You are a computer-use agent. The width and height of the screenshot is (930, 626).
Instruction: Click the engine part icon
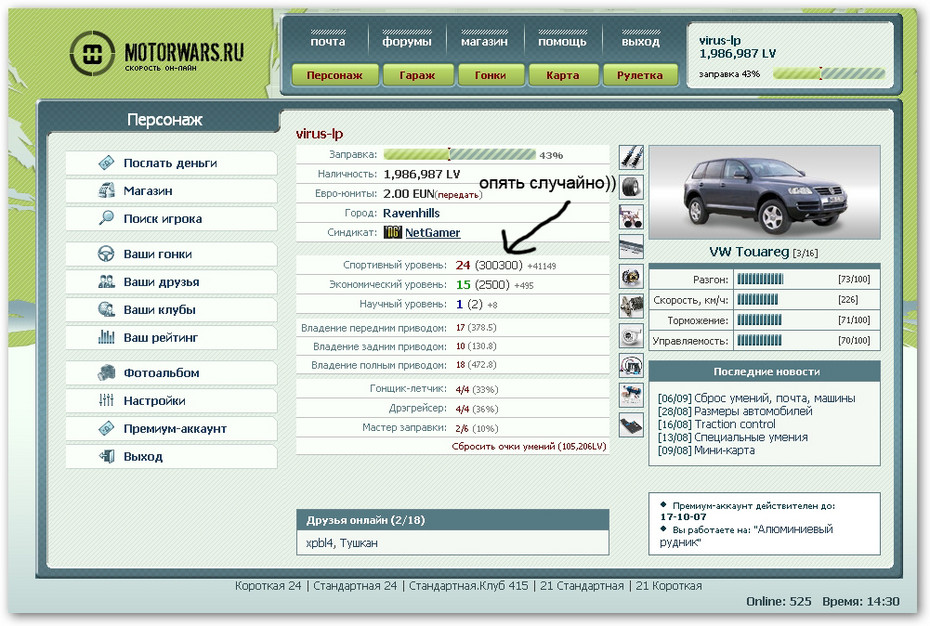[x=631, y=306]
